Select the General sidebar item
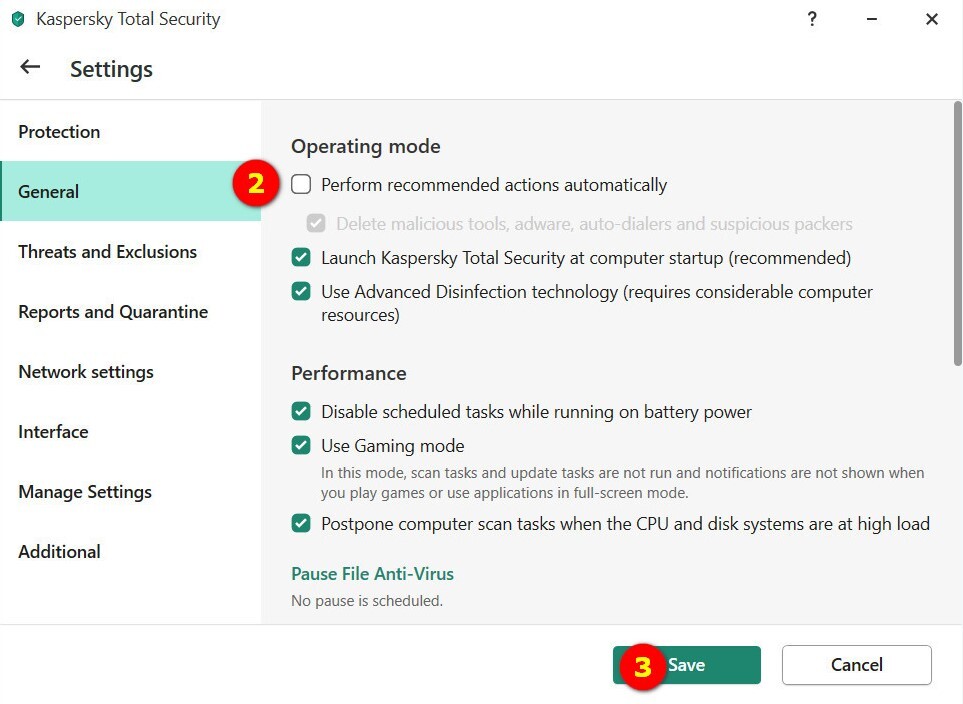Screen dimensions: 963x704 point(48,192)
